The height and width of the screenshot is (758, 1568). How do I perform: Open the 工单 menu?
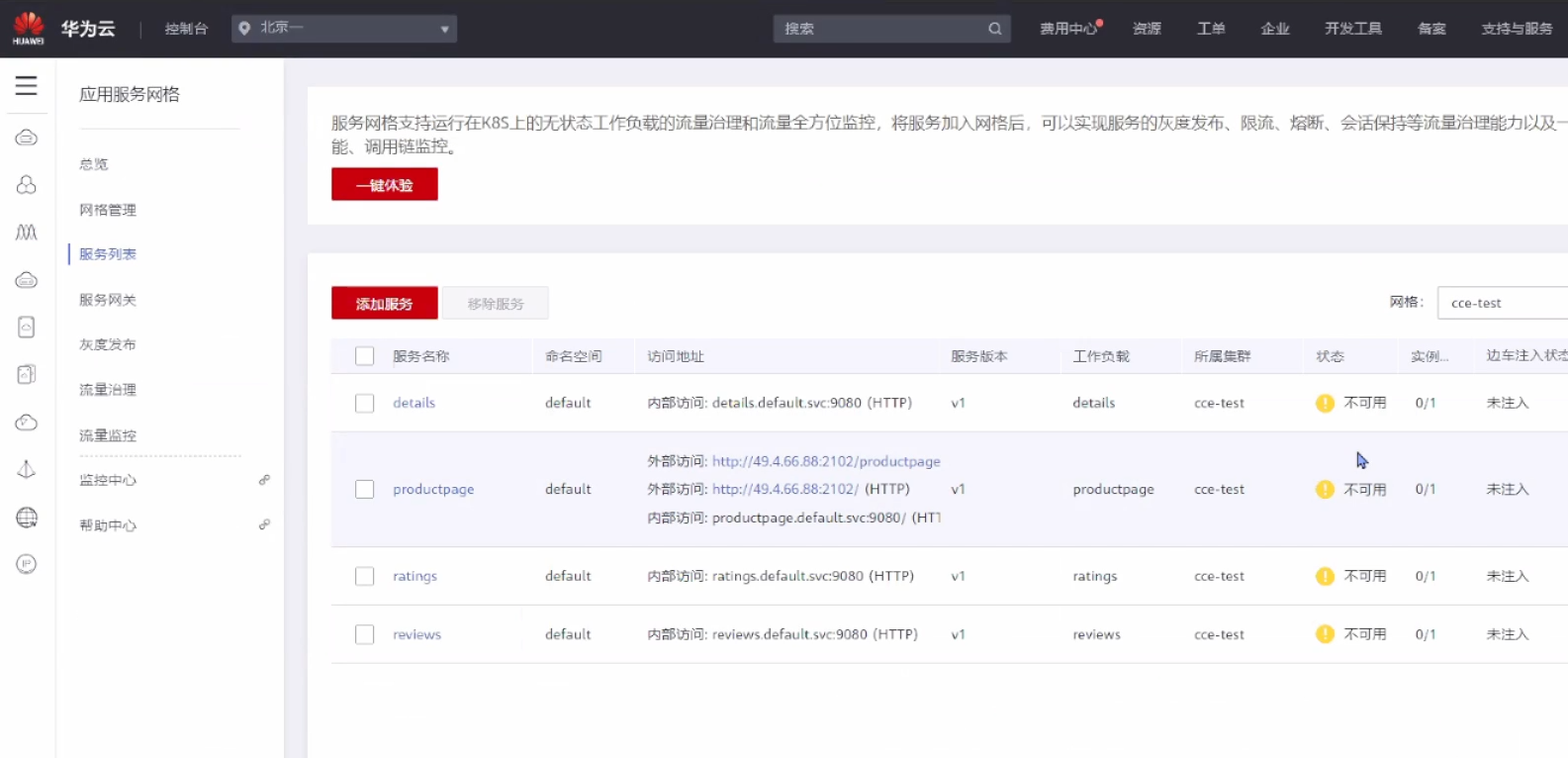[x=1211, y=29]
